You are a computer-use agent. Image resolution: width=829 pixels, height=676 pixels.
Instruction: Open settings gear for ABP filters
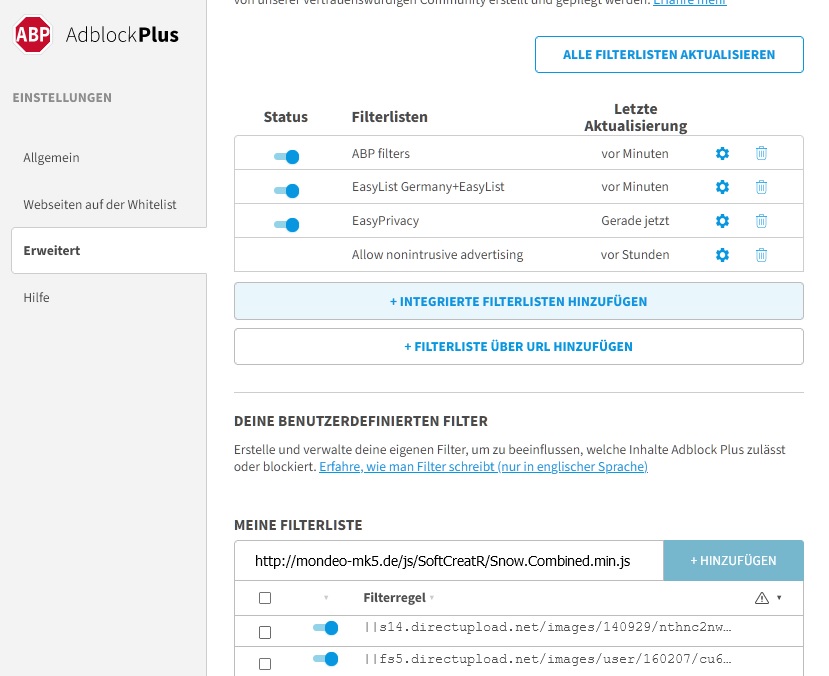[x=722, y=153]
